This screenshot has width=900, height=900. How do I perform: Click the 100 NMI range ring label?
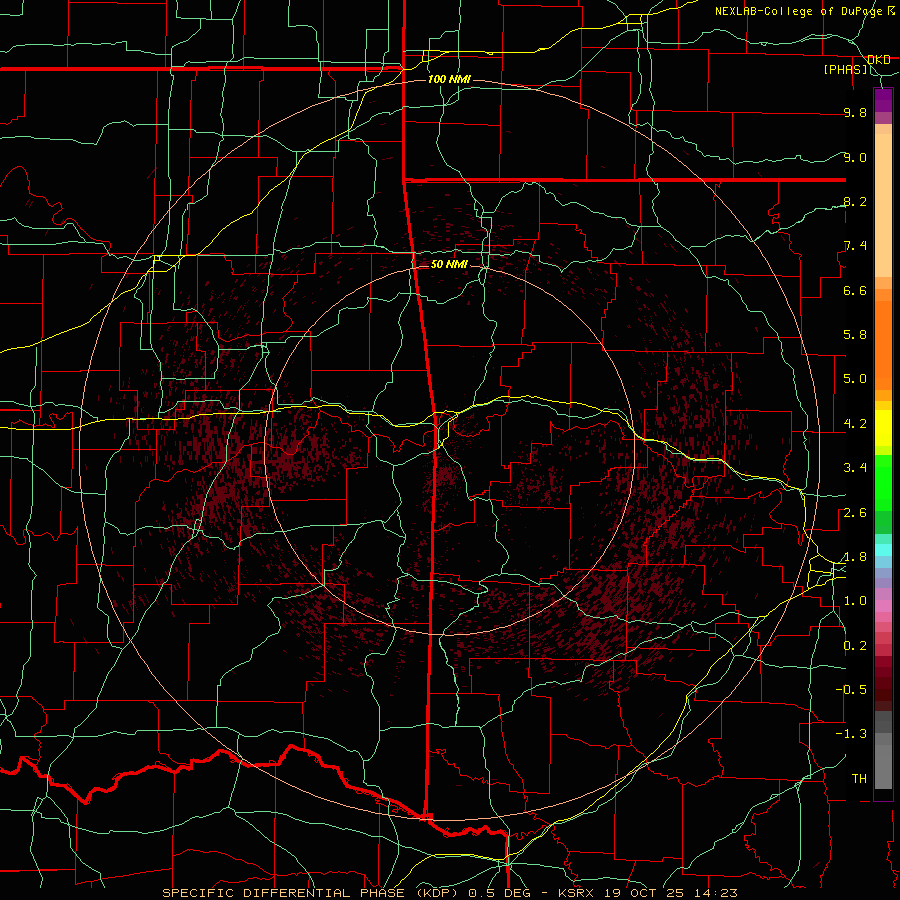tap(449, 79)
